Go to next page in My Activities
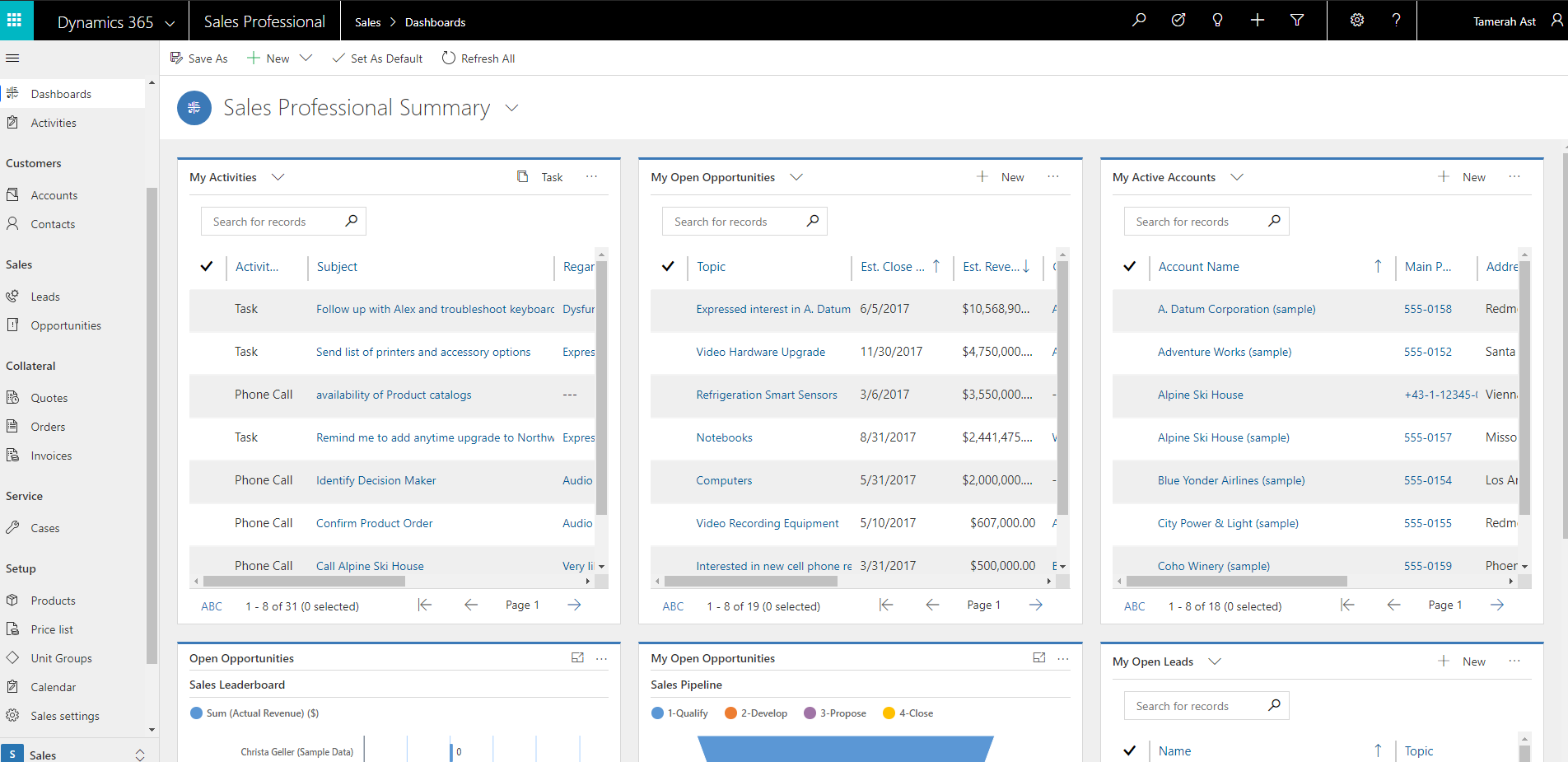The height and width of the screenshot is (762, 1568). pos(574,605)
